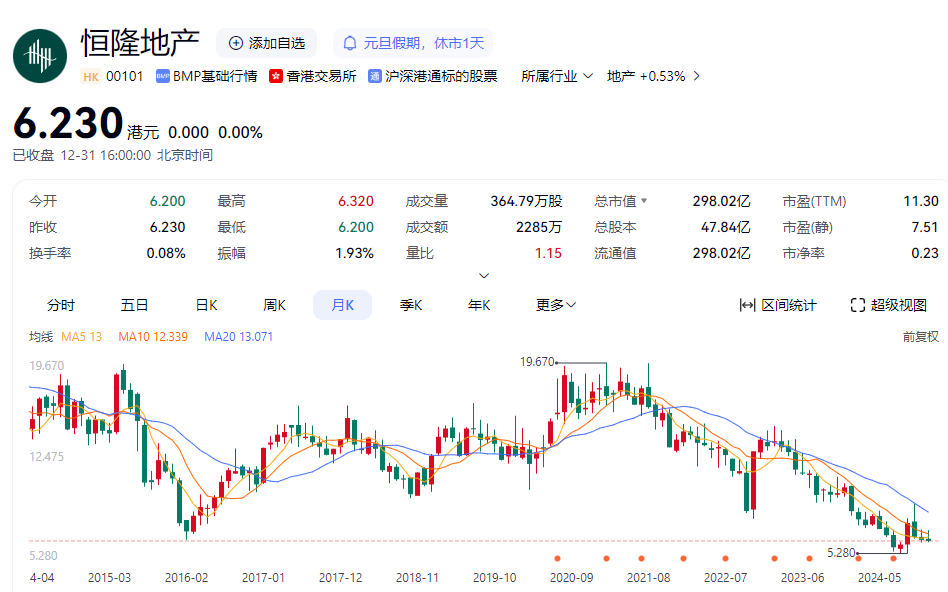Click the 市盈(TTM) value 11.30

(921, 201)
